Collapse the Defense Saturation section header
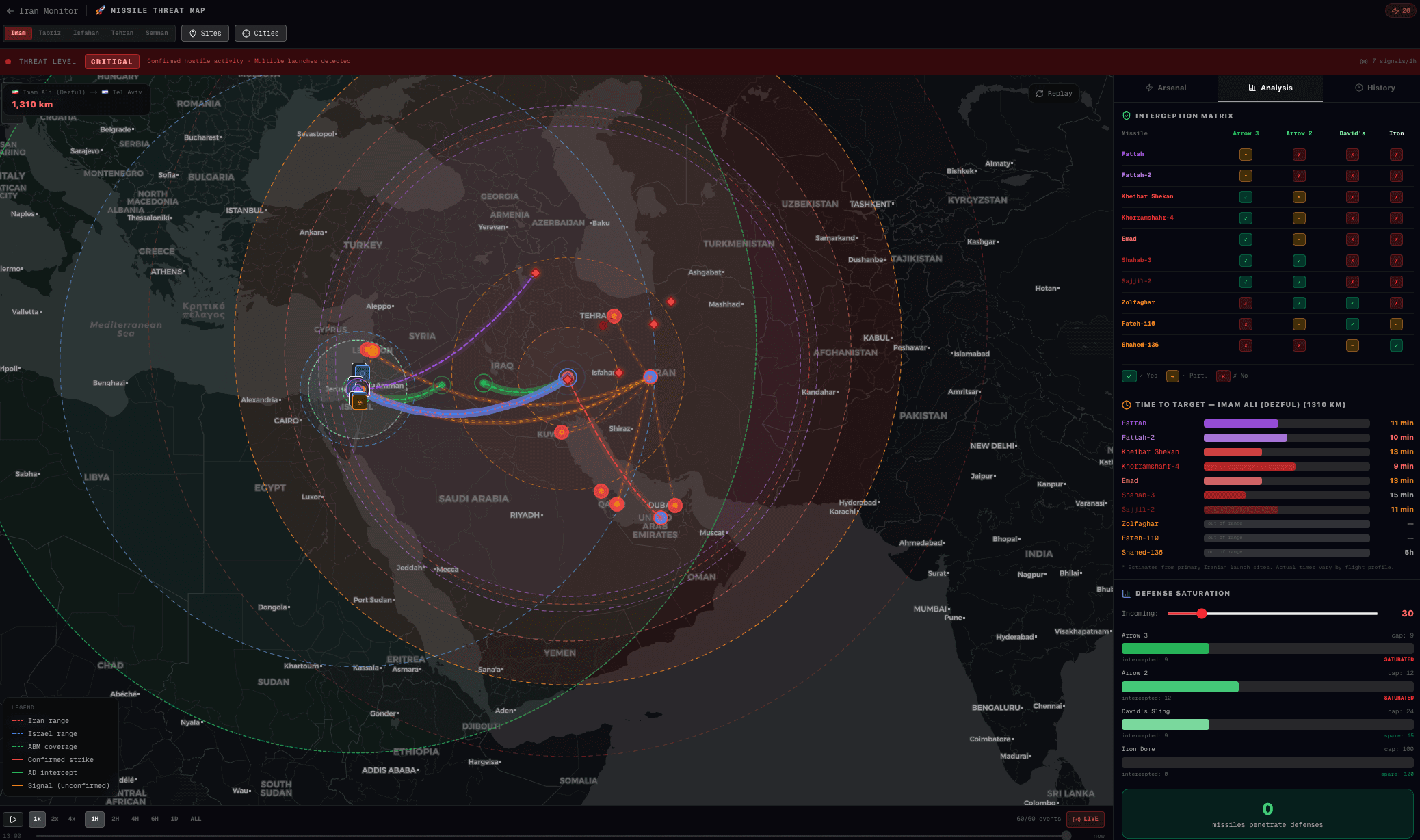 click(1181, 593)
